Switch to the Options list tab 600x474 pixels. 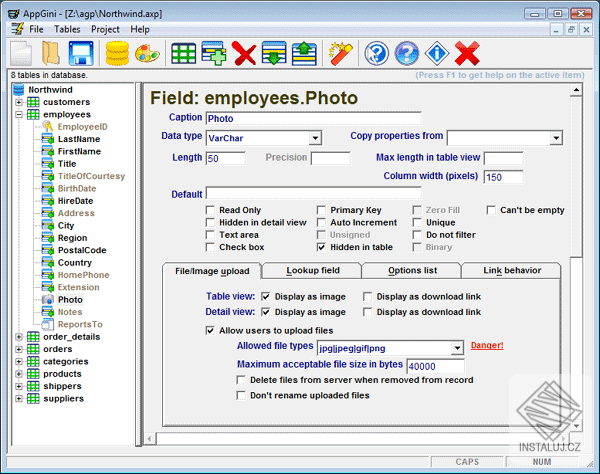pyautogui.click(x=412, y=270)
